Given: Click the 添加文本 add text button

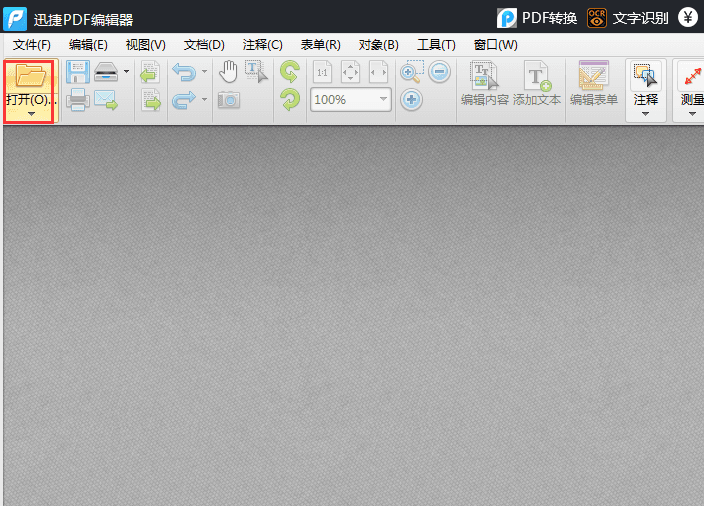Looking at the screenshot, I should tap(537, 85).
